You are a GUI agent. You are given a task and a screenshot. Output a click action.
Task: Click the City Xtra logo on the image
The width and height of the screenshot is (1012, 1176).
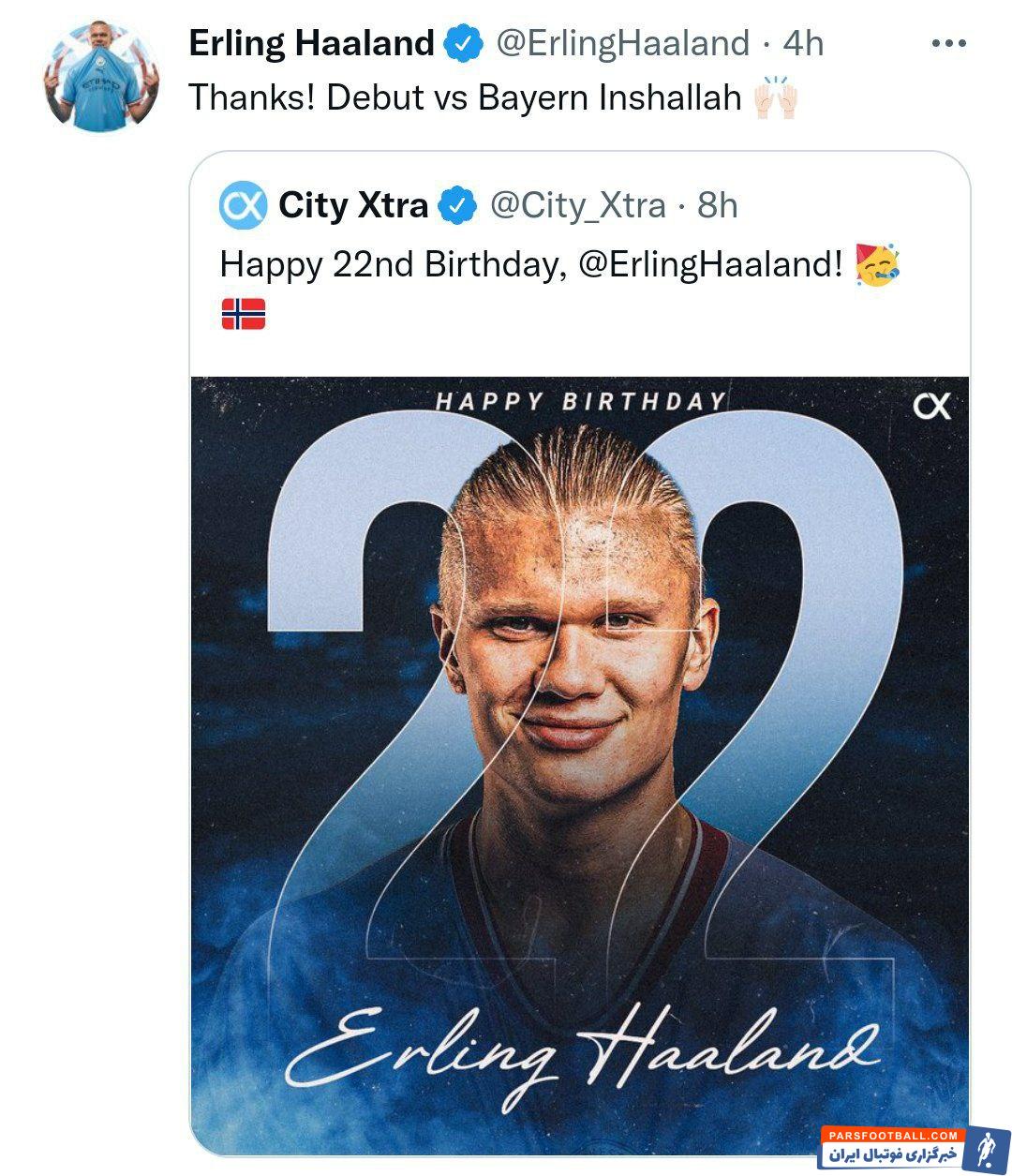click(931, 407)
